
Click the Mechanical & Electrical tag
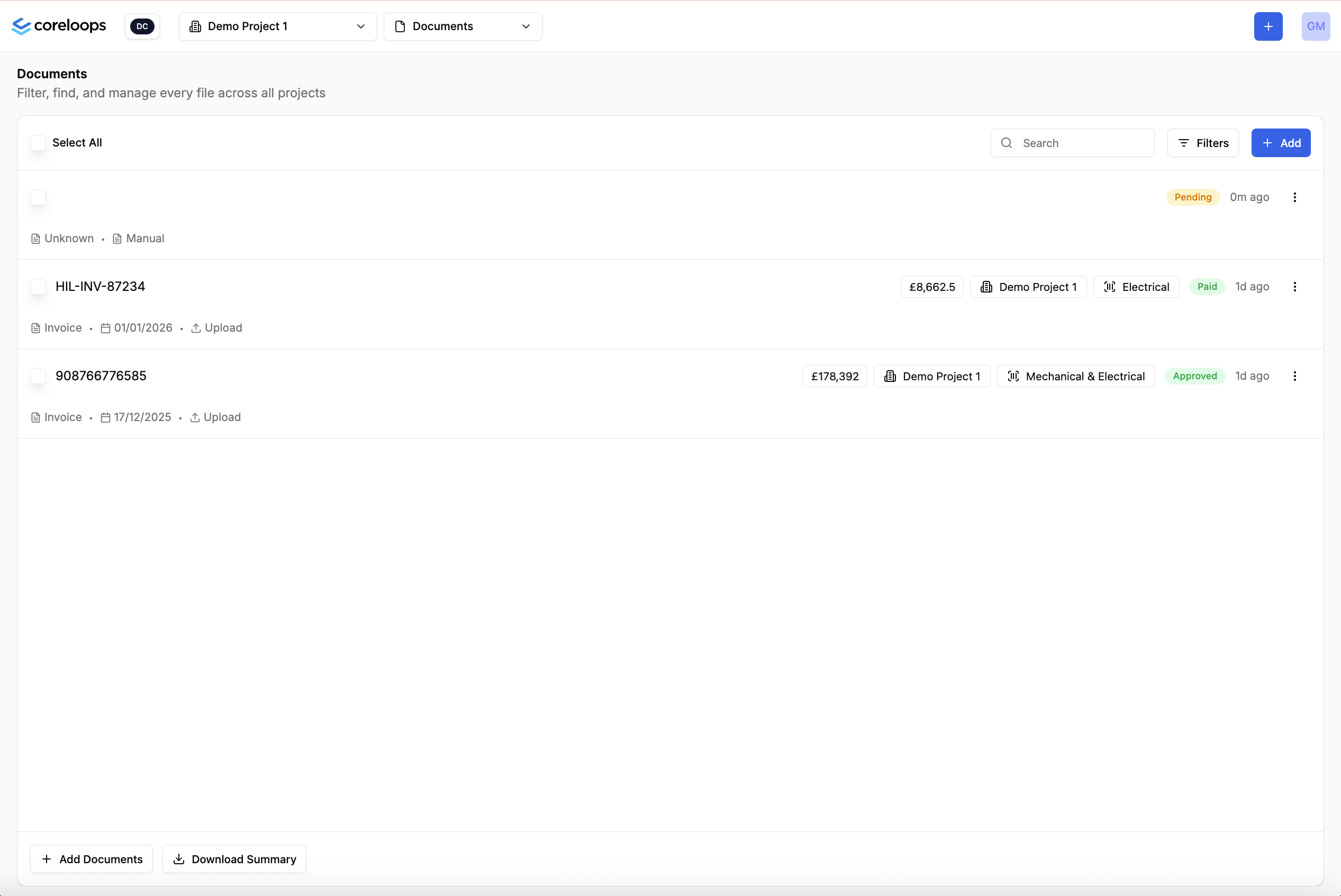(1076, 376)
